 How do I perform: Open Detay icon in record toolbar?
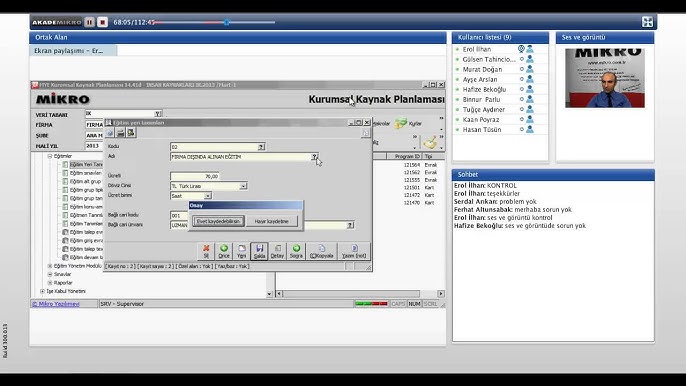pos(277,251)
